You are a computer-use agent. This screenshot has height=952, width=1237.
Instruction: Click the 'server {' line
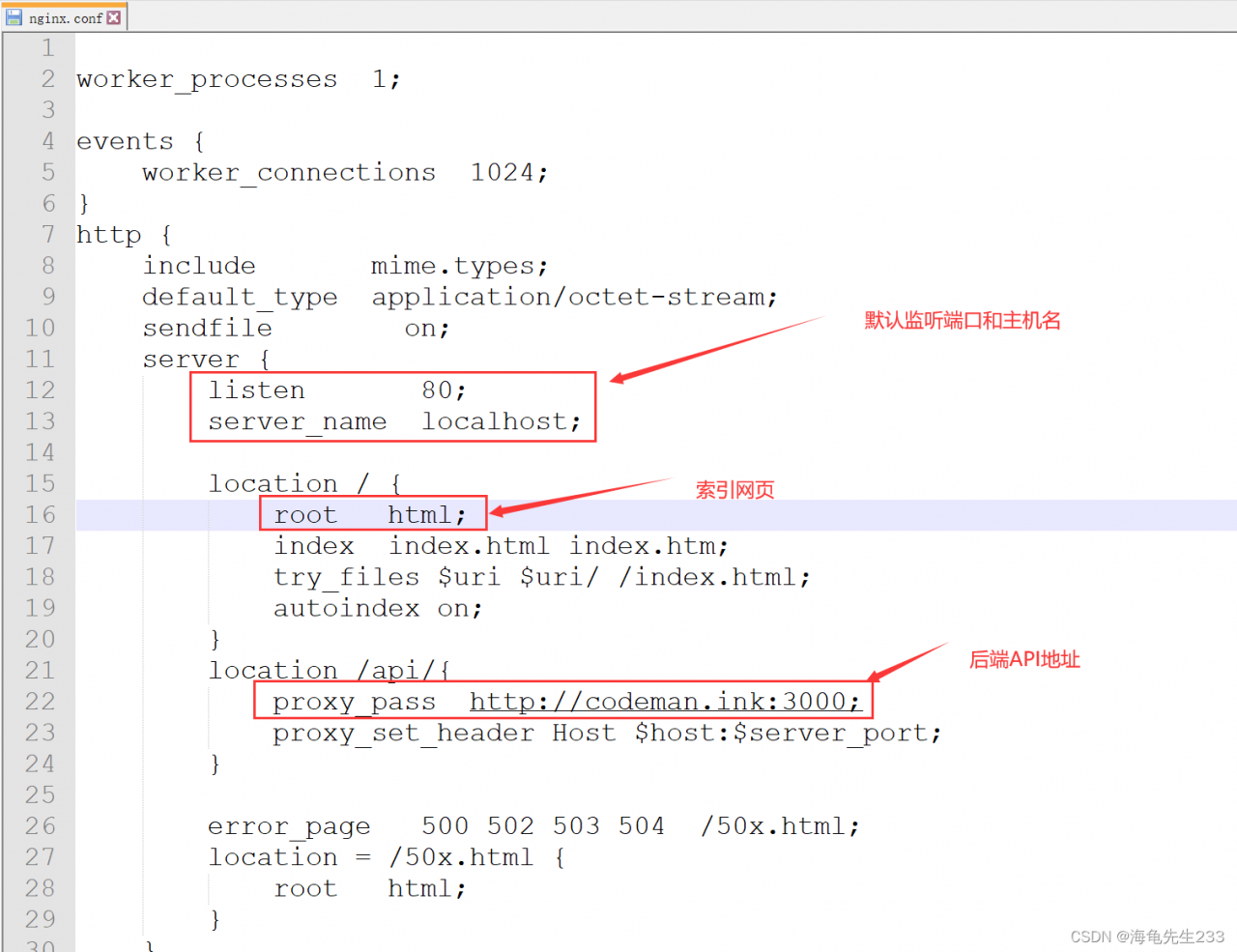(207, 360)
